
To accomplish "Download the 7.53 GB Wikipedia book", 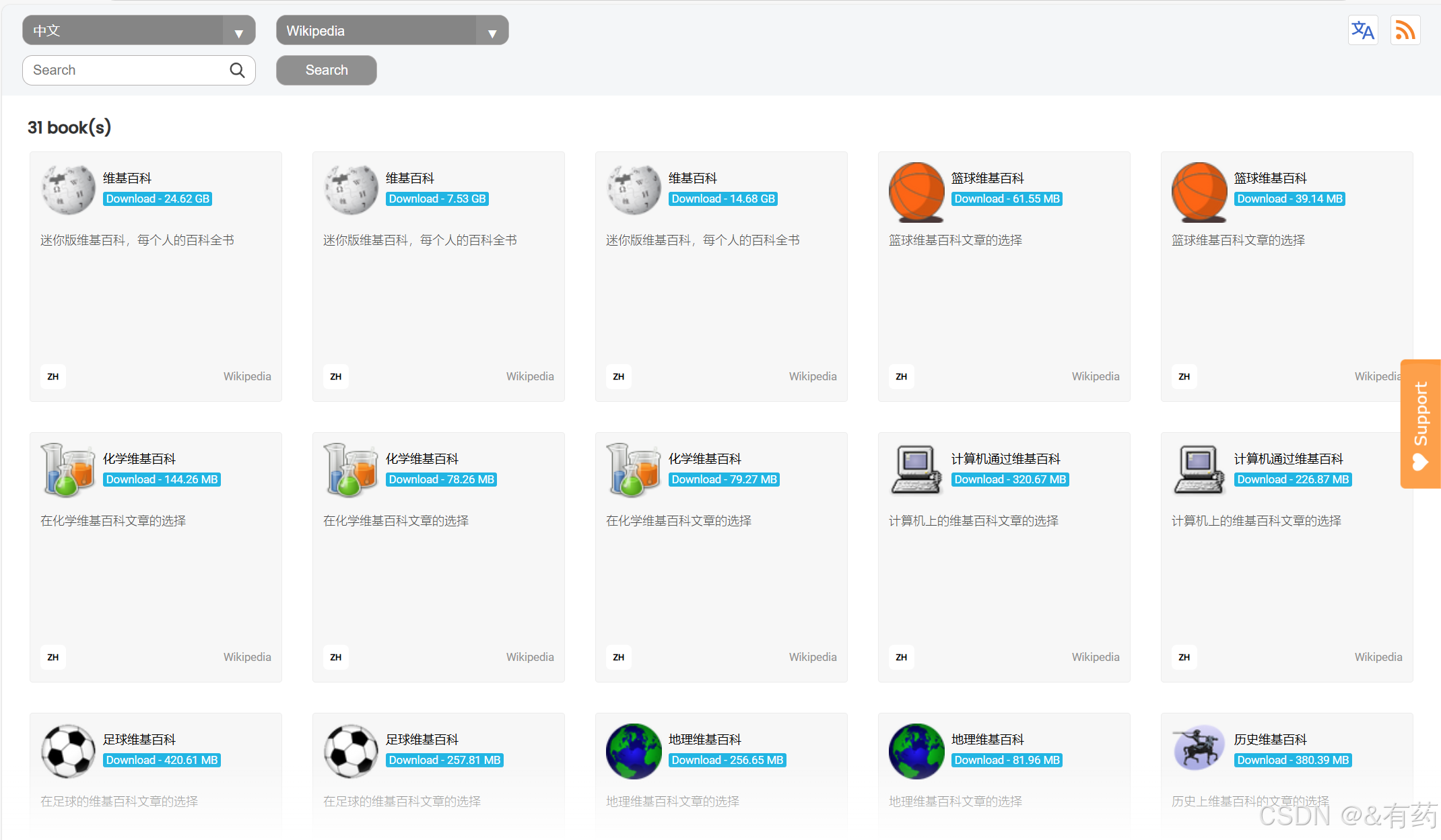I will pos(437,199).
